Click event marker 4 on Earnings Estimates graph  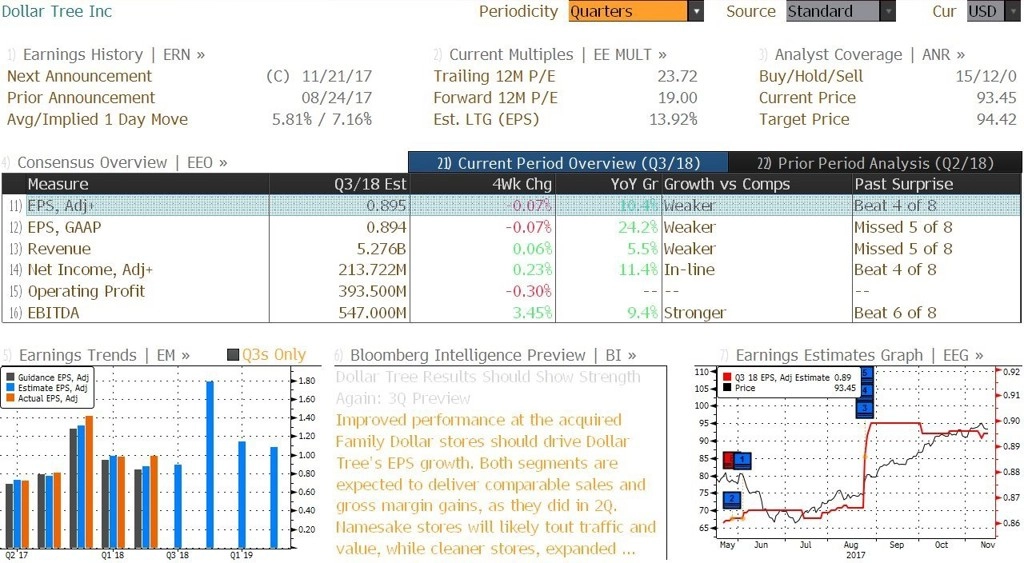[867, 391]
